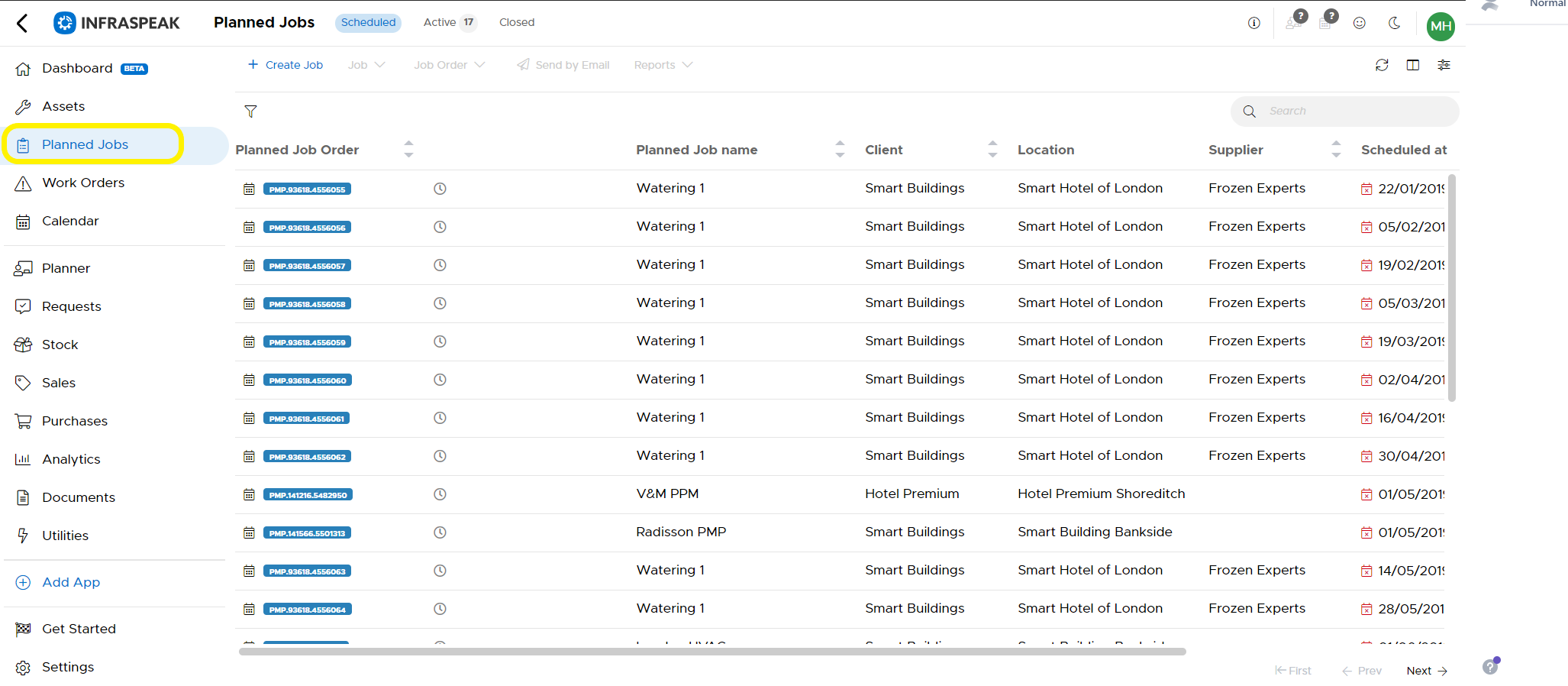Click the Documents file icon
1568x686 pixels.
(23, 497)
